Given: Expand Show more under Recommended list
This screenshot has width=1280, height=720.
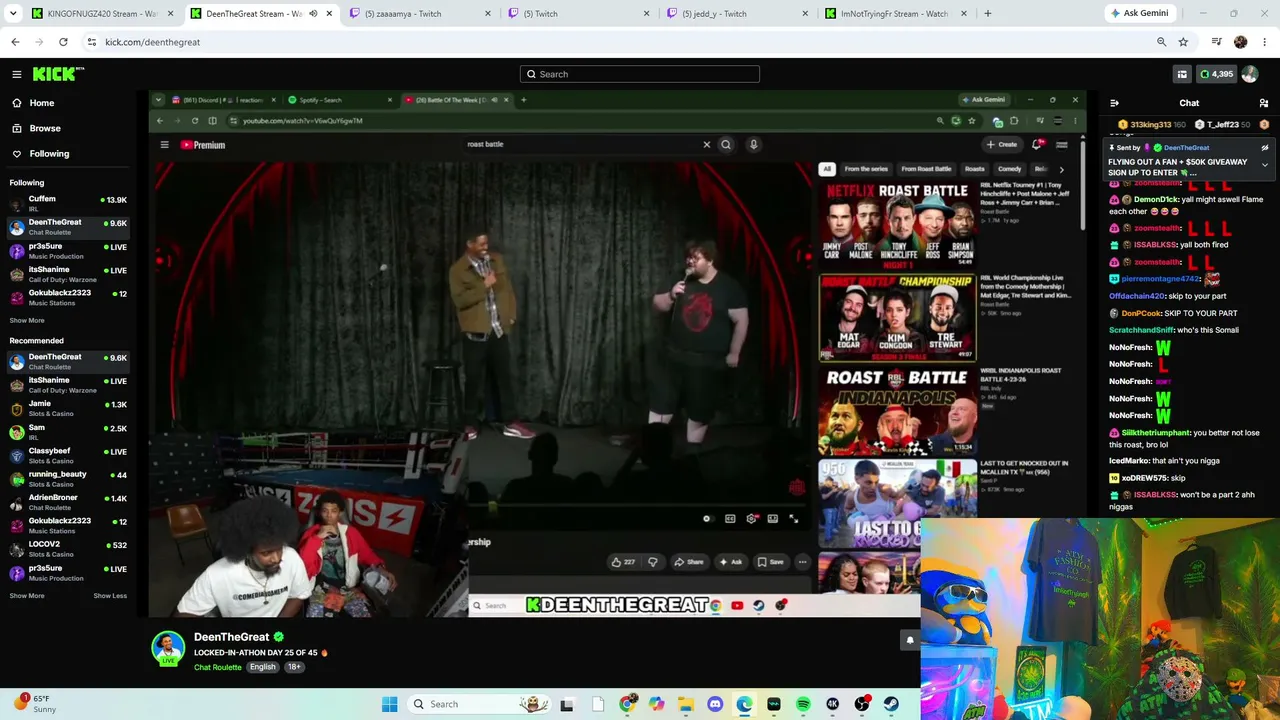Looking at the screenshot, I should [27, 596].
